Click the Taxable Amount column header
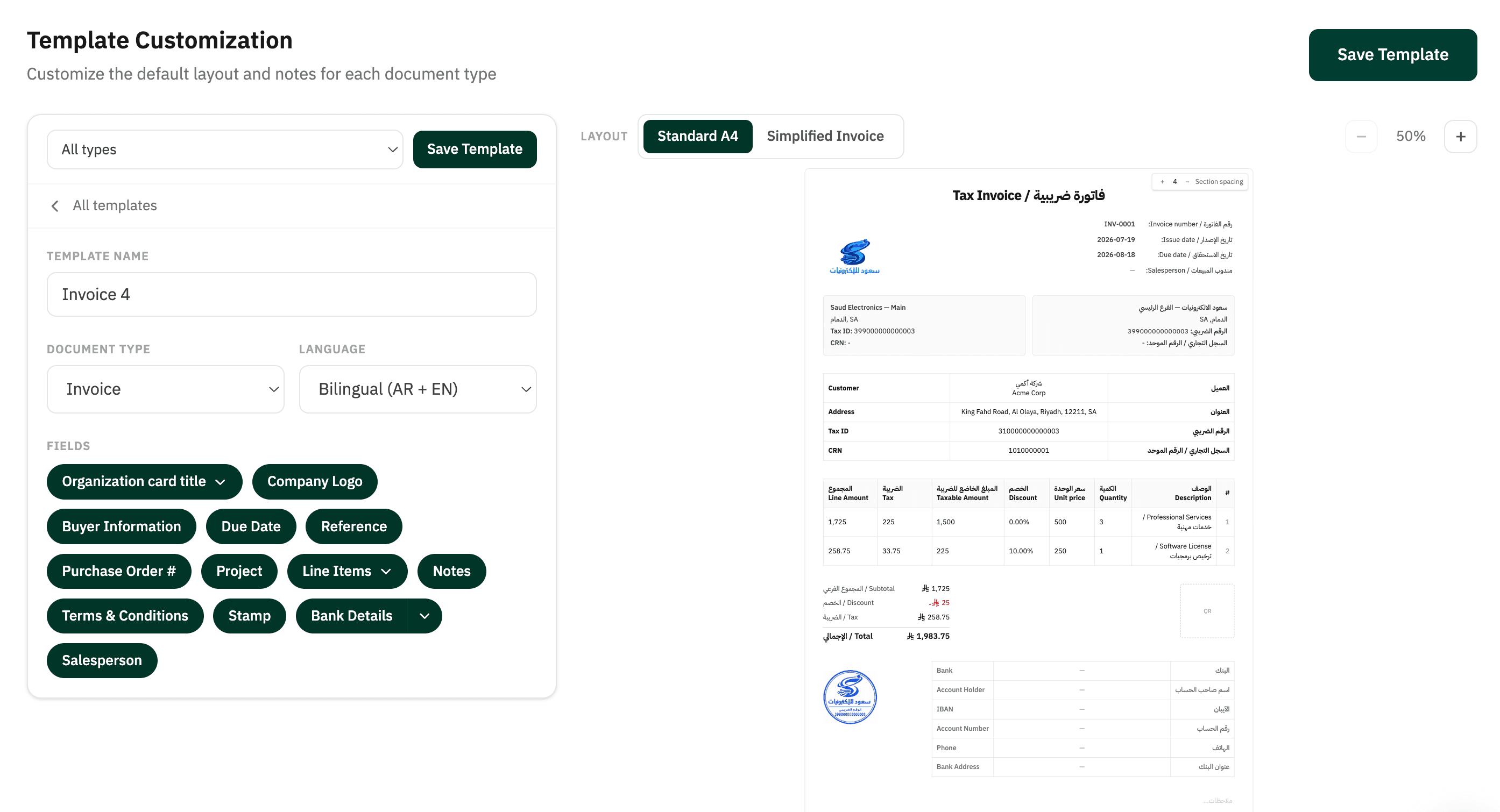 967,494
